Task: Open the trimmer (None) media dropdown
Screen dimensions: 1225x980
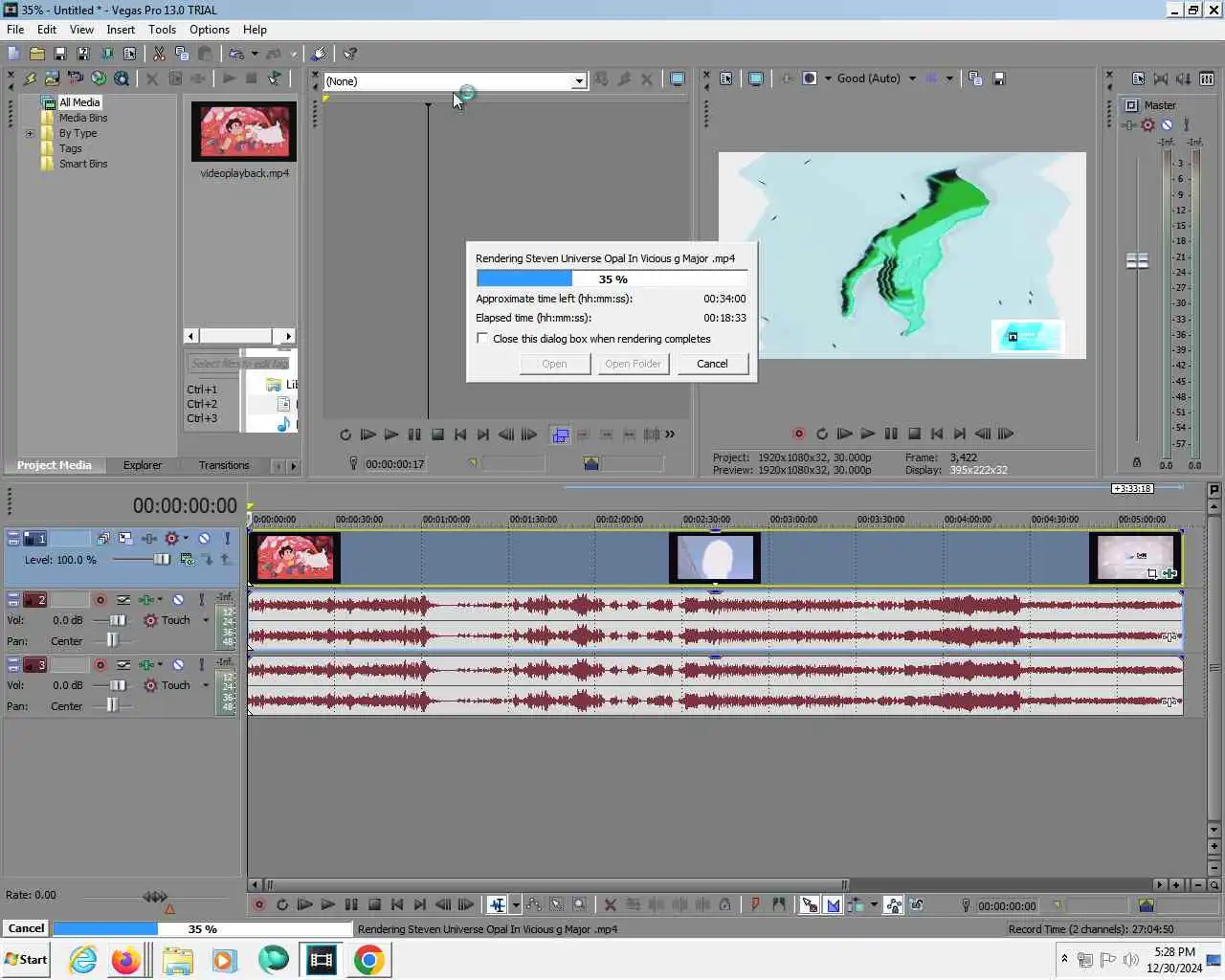Action: (578, 81)
